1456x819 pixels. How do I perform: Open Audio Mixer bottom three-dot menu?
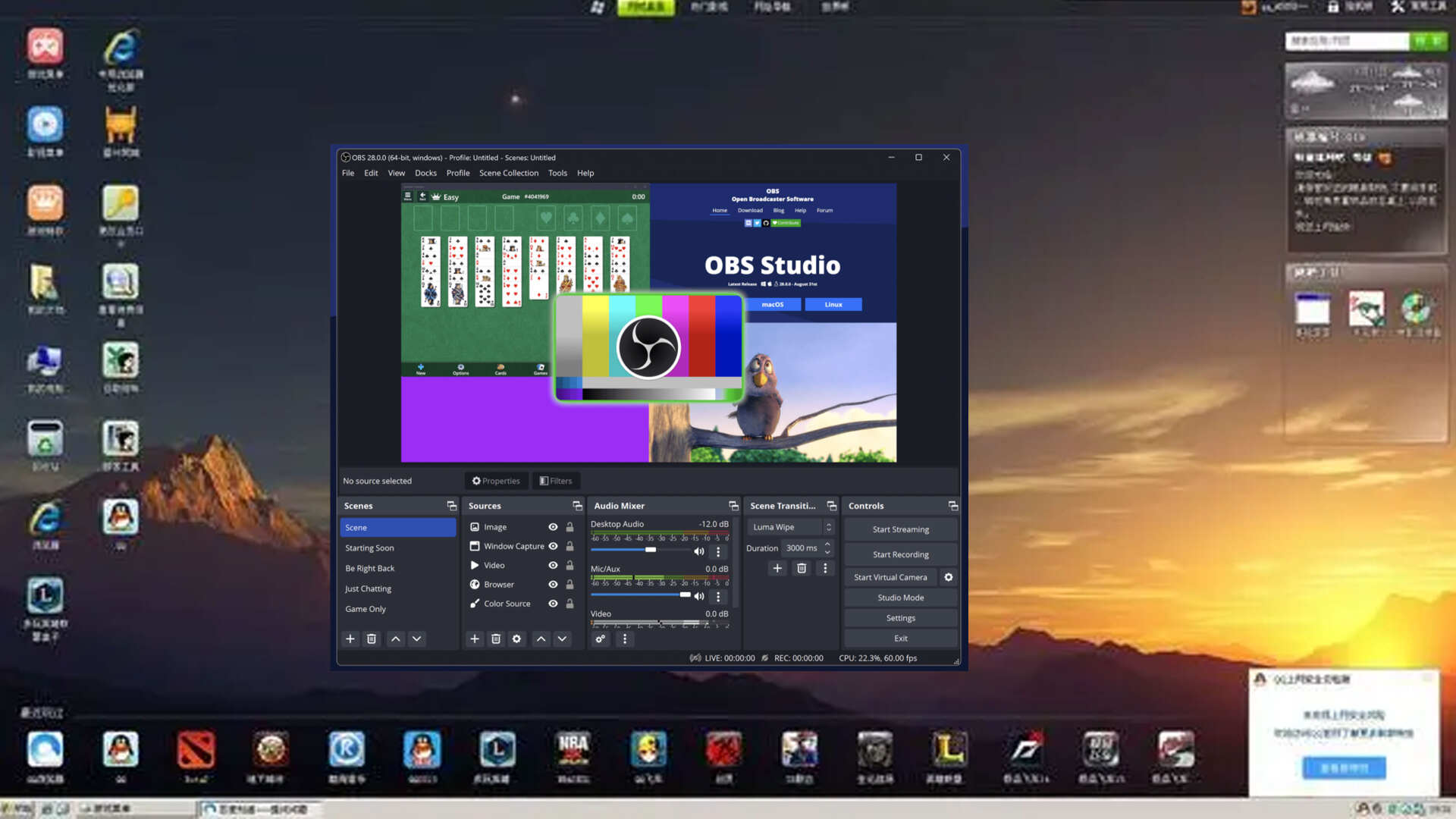click(x=625, y=639)
